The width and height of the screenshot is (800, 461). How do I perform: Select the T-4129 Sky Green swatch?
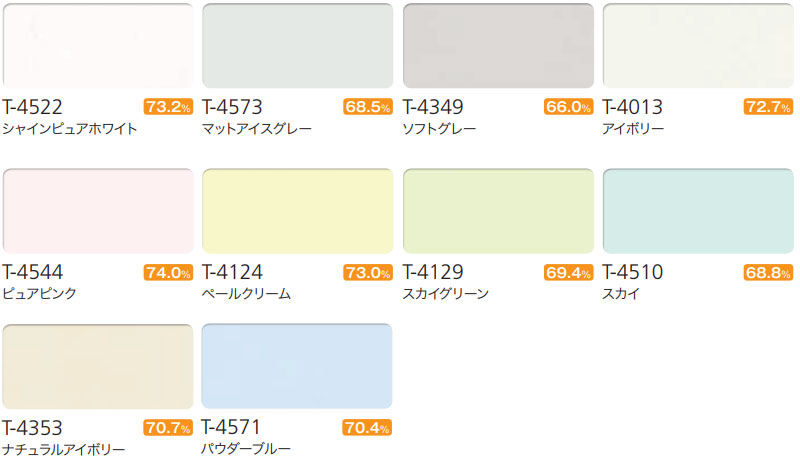(498, 211)
